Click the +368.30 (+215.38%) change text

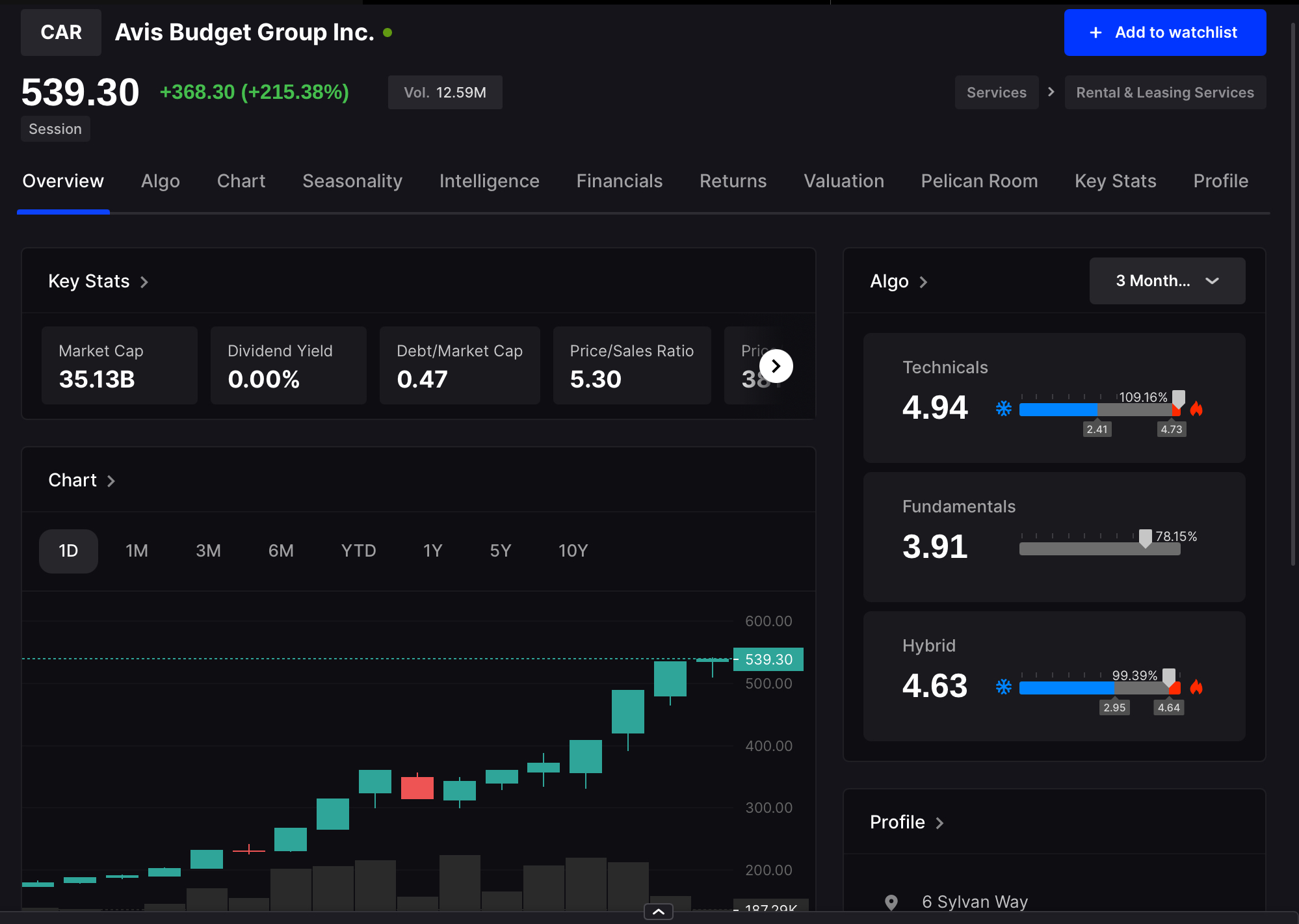coord(254,92)
